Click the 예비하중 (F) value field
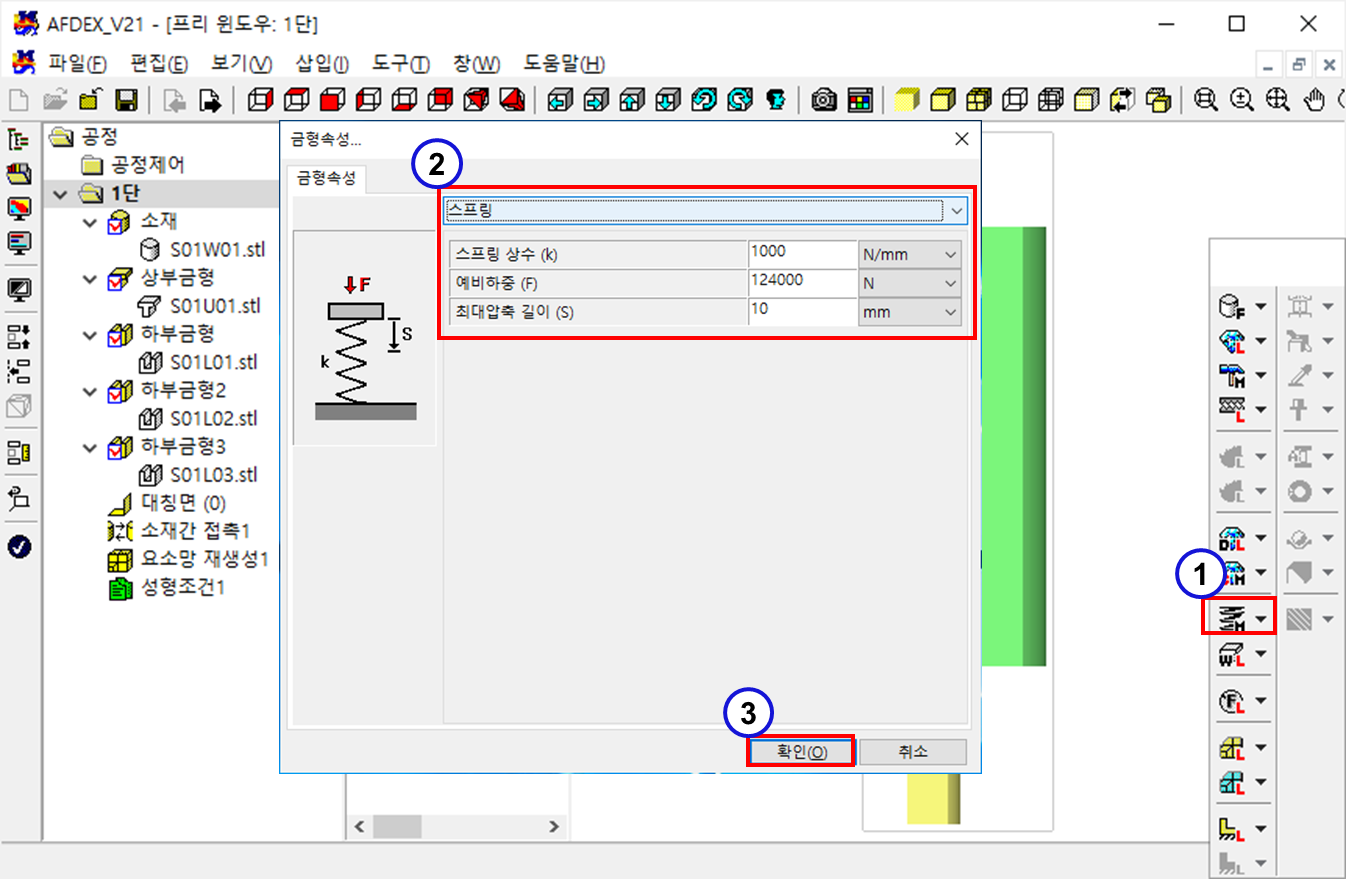This screenshot has height=879, width=1346. pos(801,283)
